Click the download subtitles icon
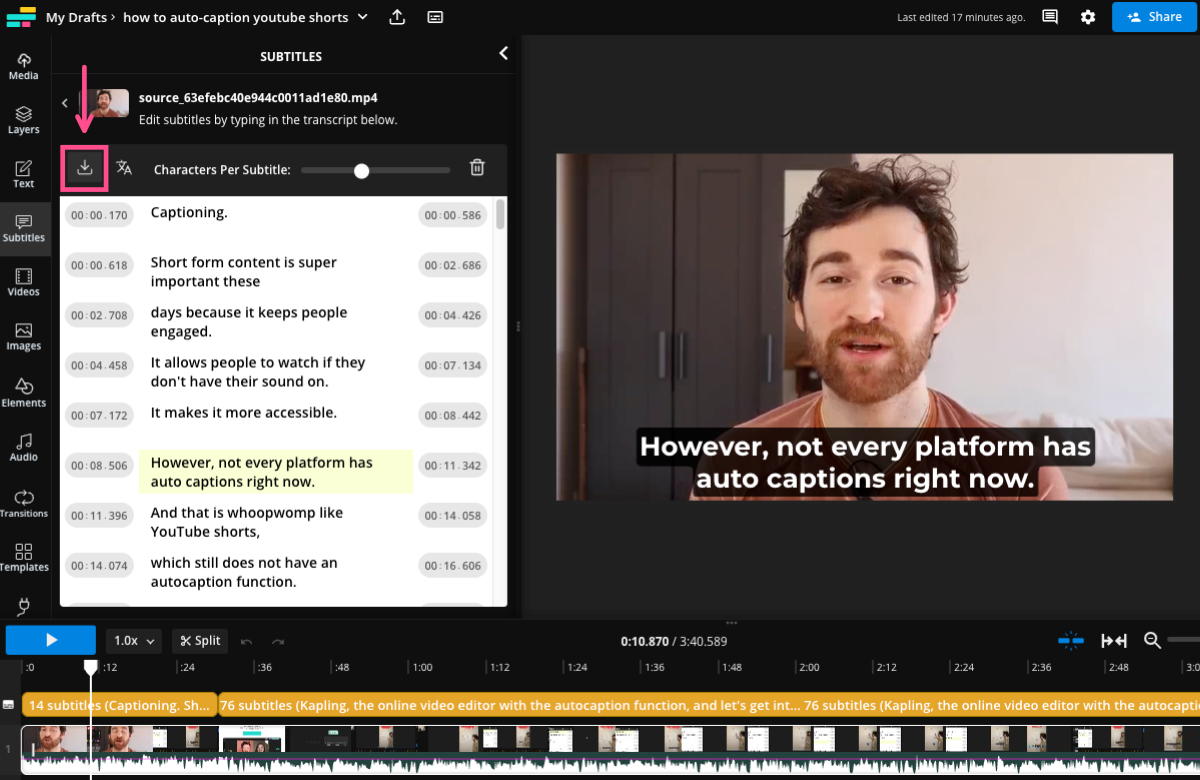1200x780 pixels. (x=85, y=168)
